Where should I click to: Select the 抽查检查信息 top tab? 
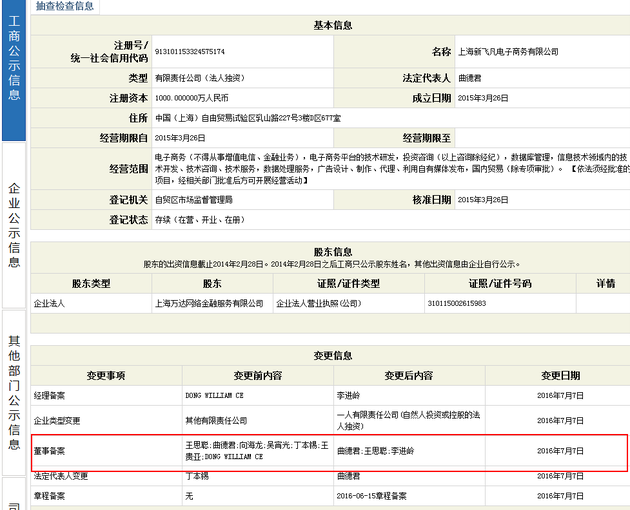click(64, 6)
